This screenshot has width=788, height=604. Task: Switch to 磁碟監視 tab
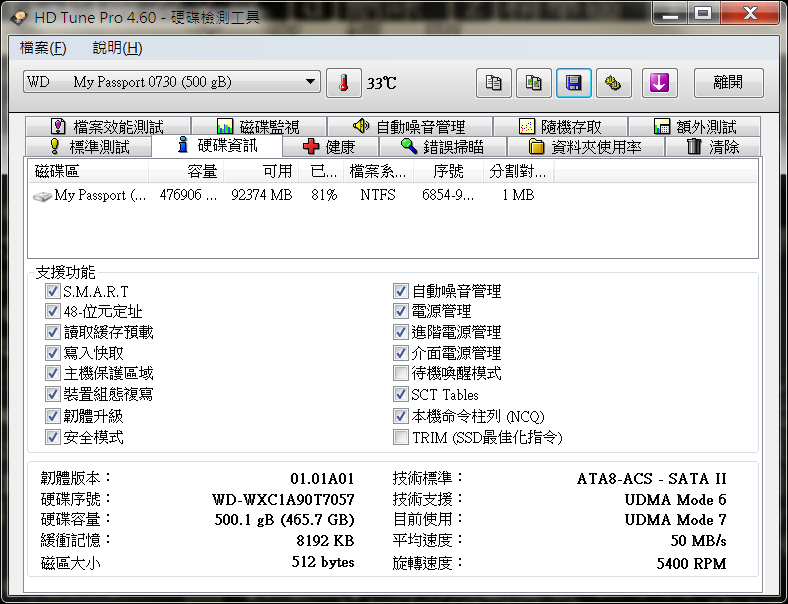259,127
